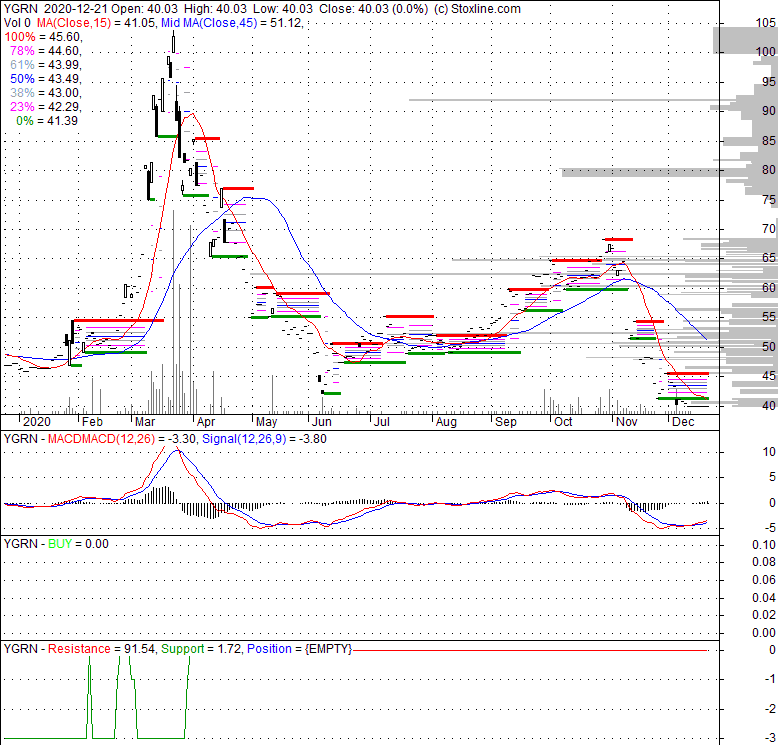
Task: Click the 78% = 44.60 level label
Action: click(x=44, y=51)
